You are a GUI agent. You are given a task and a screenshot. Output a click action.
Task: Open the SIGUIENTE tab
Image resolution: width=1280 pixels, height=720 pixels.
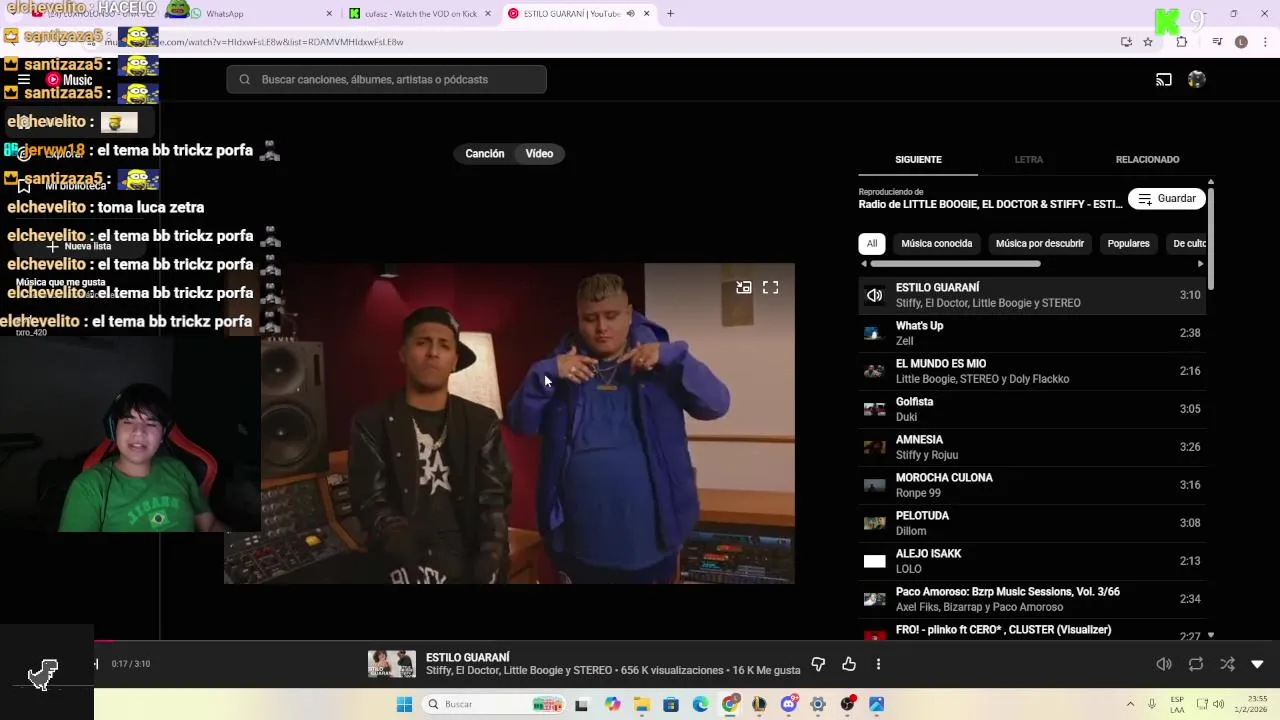tap(918, 160)
